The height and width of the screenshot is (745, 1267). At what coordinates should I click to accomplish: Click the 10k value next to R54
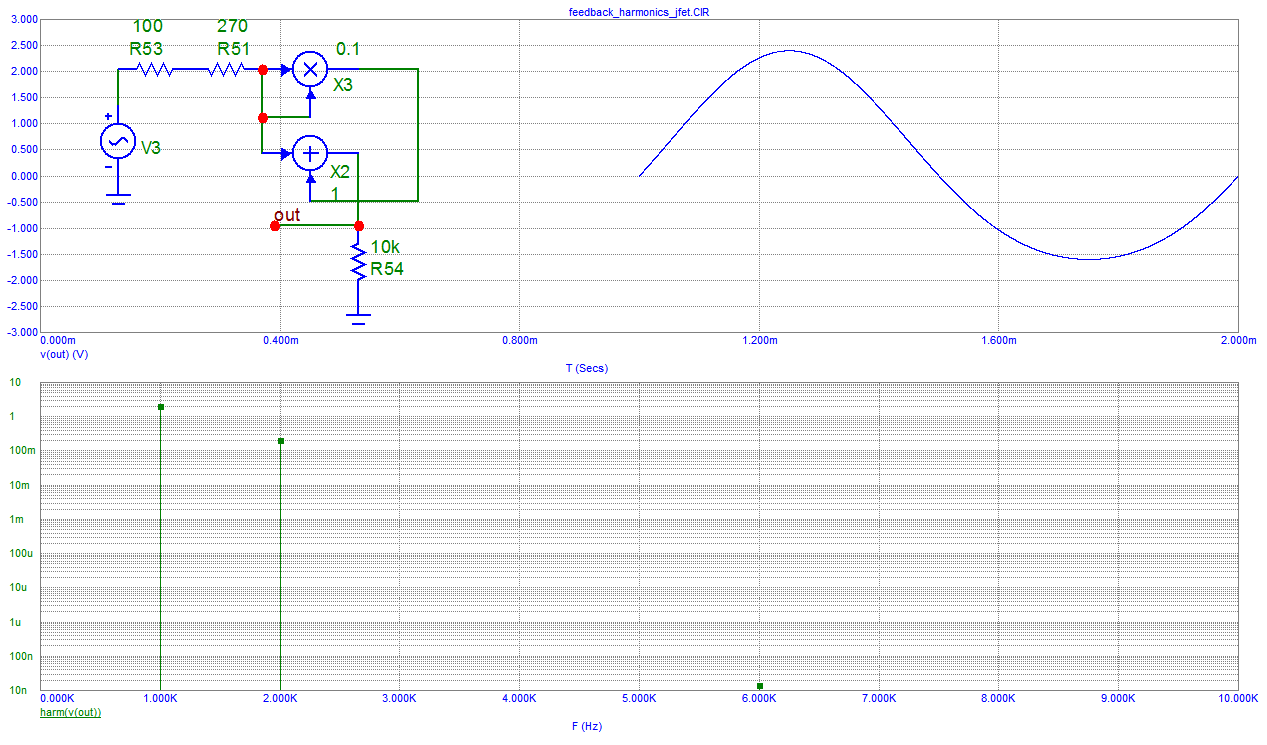click(x=386, y=247)
